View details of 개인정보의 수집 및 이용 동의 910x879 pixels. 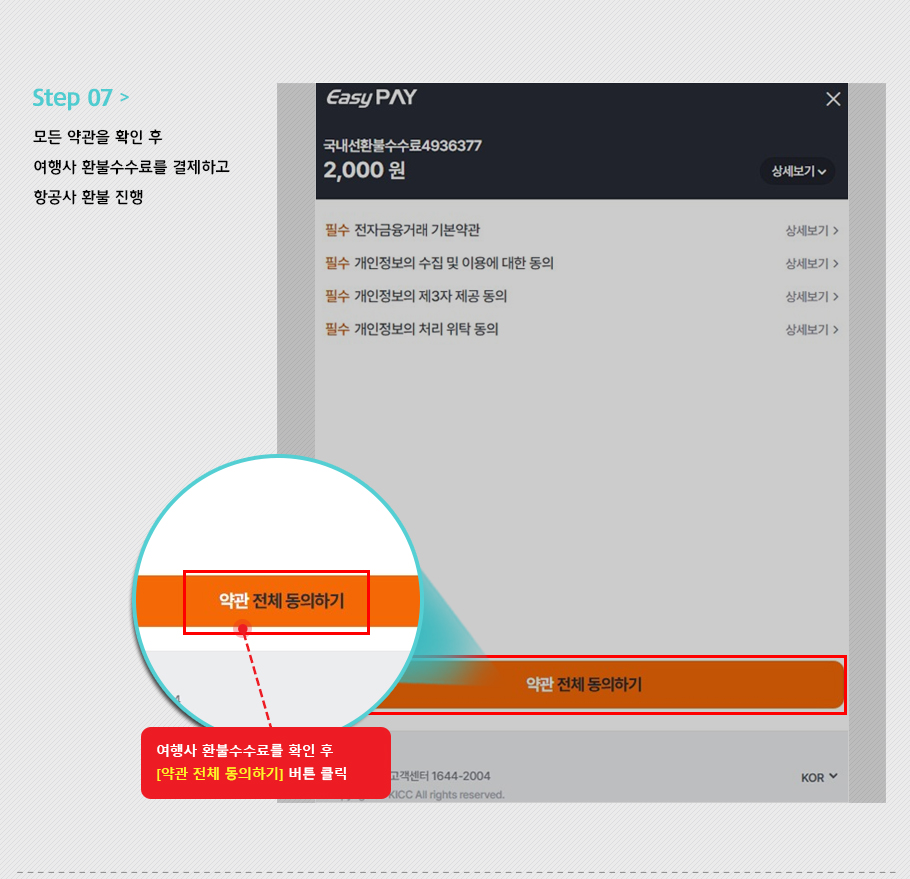(x=811, y=264)
